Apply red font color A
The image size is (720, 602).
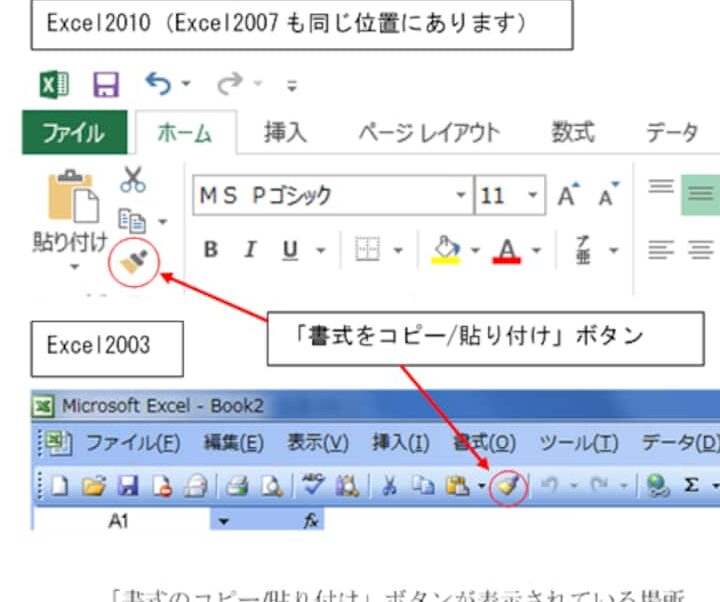(x=506, y=251)
